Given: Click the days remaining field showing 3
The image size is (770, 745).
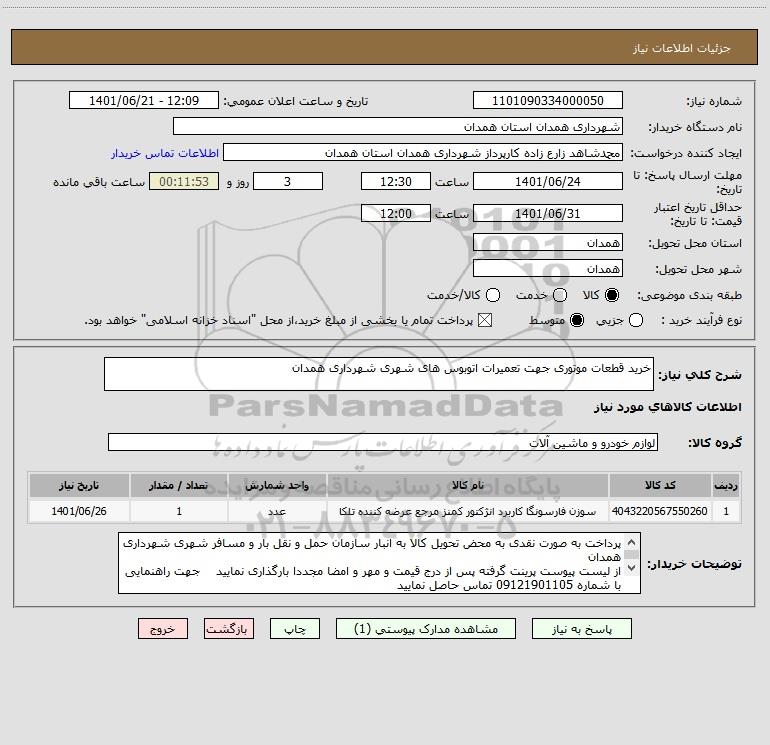Looking at the screenshot, I should [x=288, y=181].
